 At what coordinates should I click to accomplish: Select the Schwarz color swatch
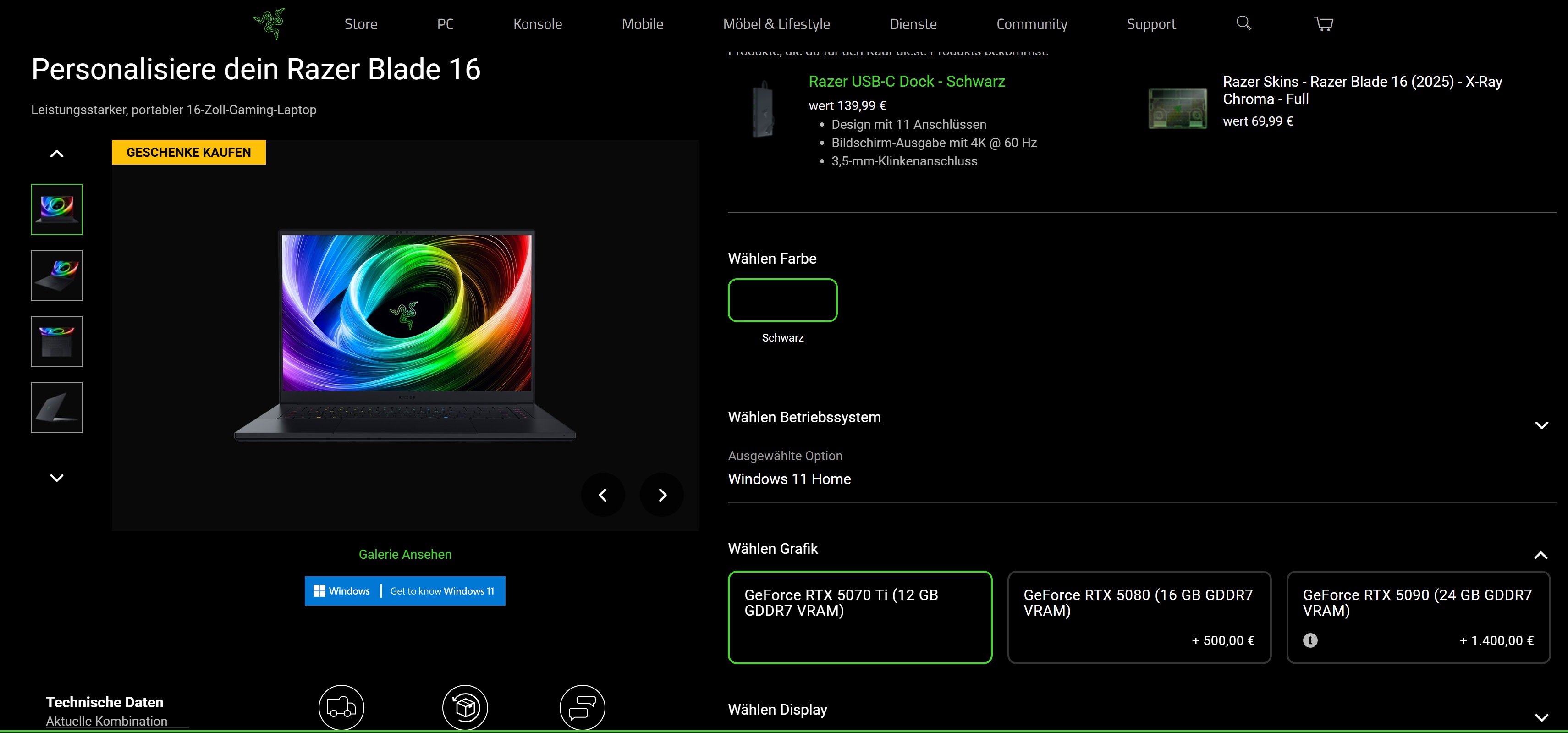pos(782,300)
